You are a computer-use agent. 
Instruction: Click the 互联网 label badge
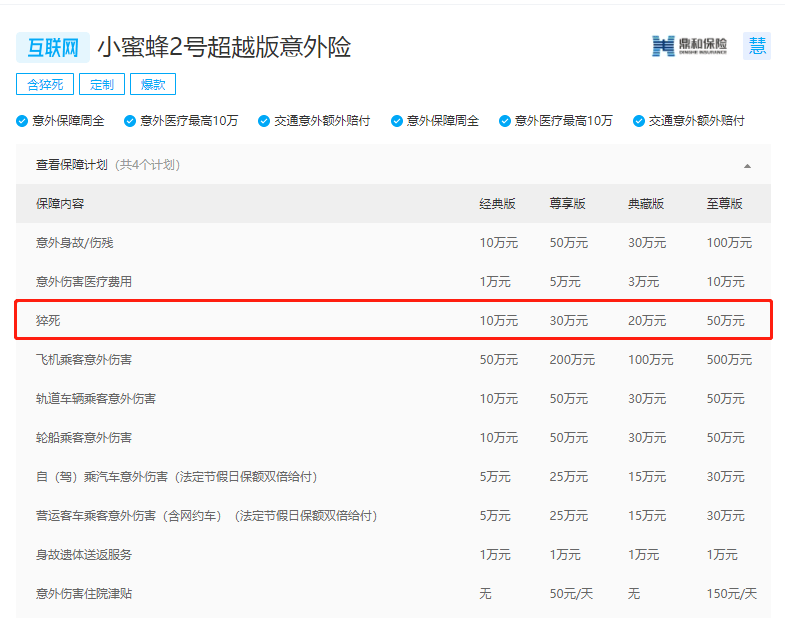pyautogui.click(x=53, y=48)
